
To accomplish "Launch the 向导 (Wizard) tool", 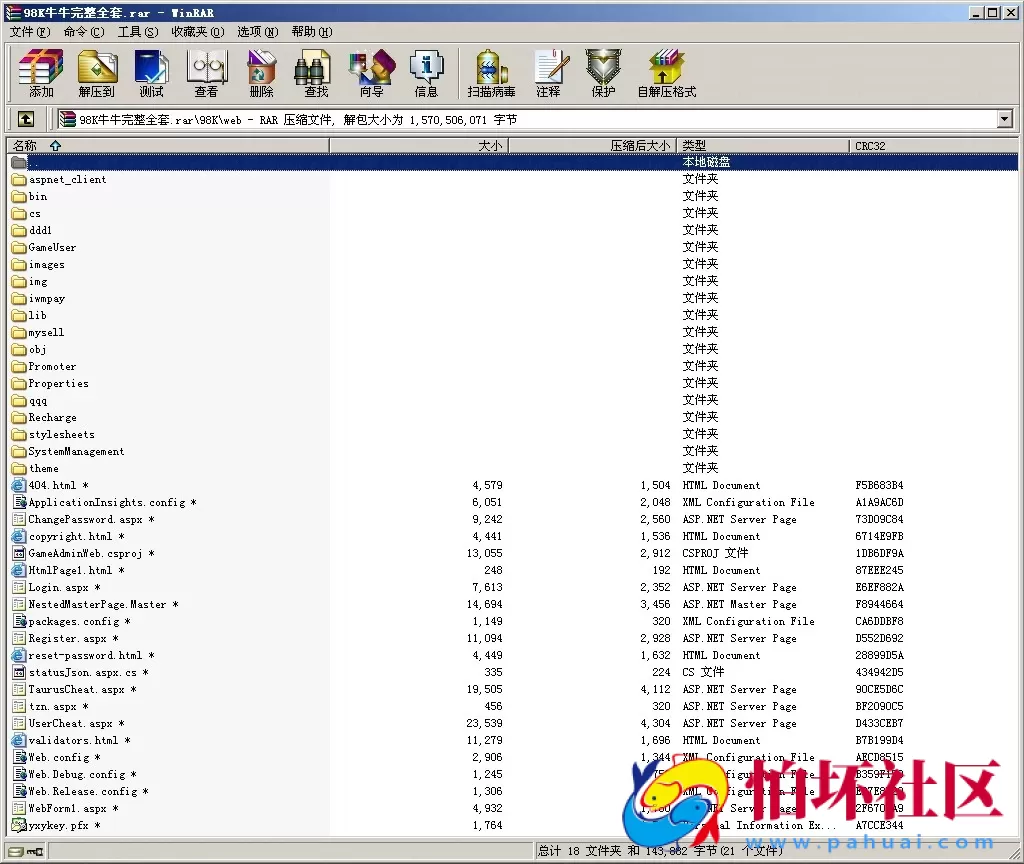I will pos(371,73).
